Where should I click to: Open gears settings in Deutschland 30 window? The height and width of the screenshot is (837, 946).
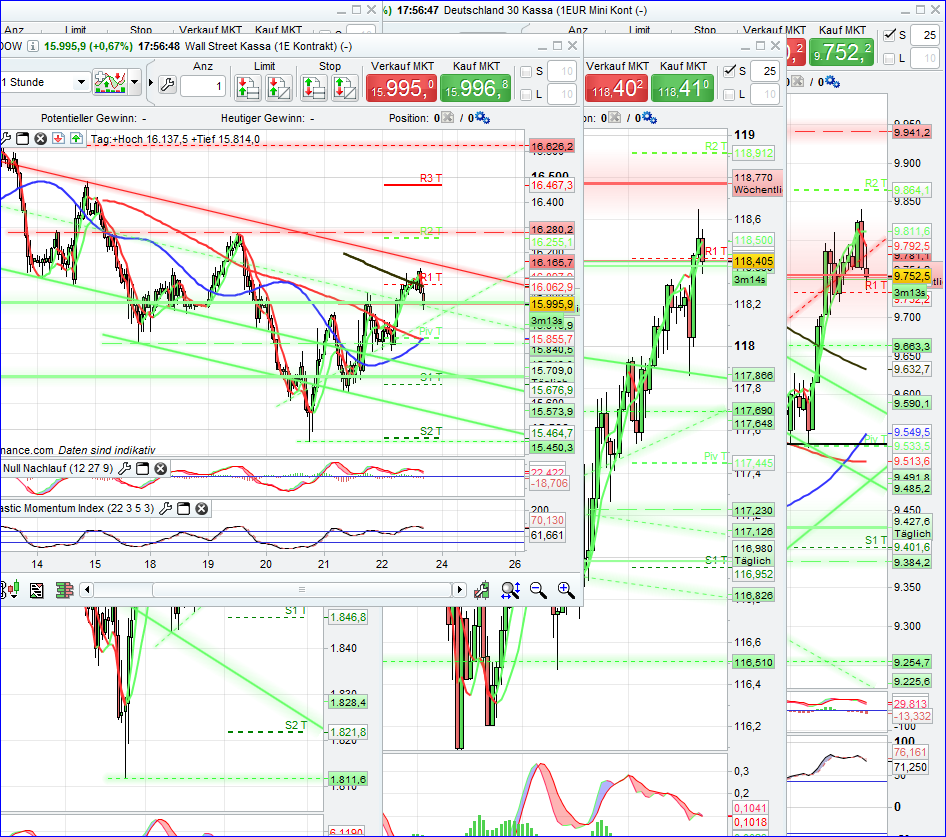tap(833, 81)
